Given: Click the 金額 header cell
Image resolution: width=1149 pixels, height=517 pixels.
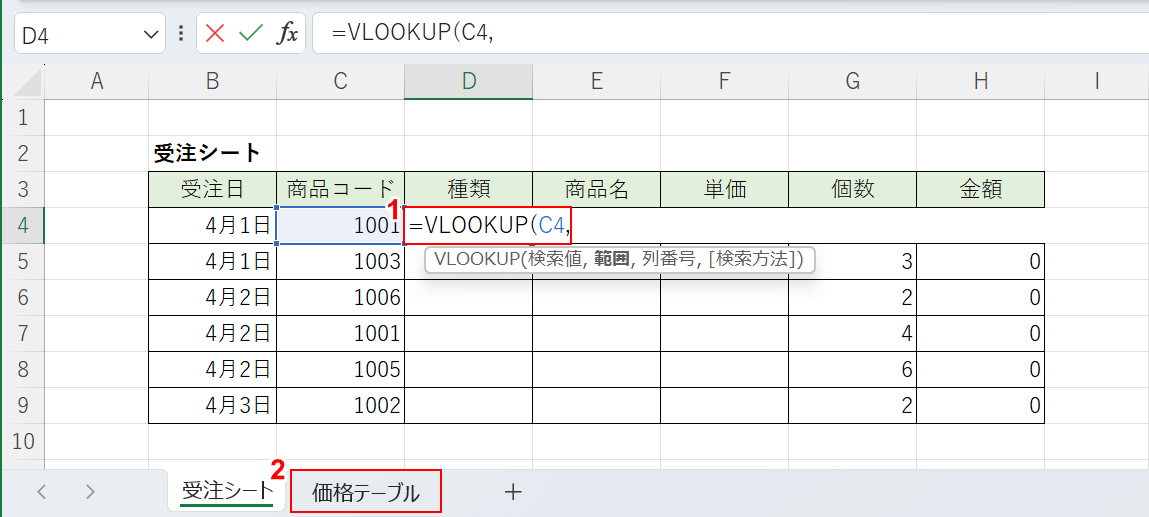Looking at the screenshot, I should tap(980, 189).
